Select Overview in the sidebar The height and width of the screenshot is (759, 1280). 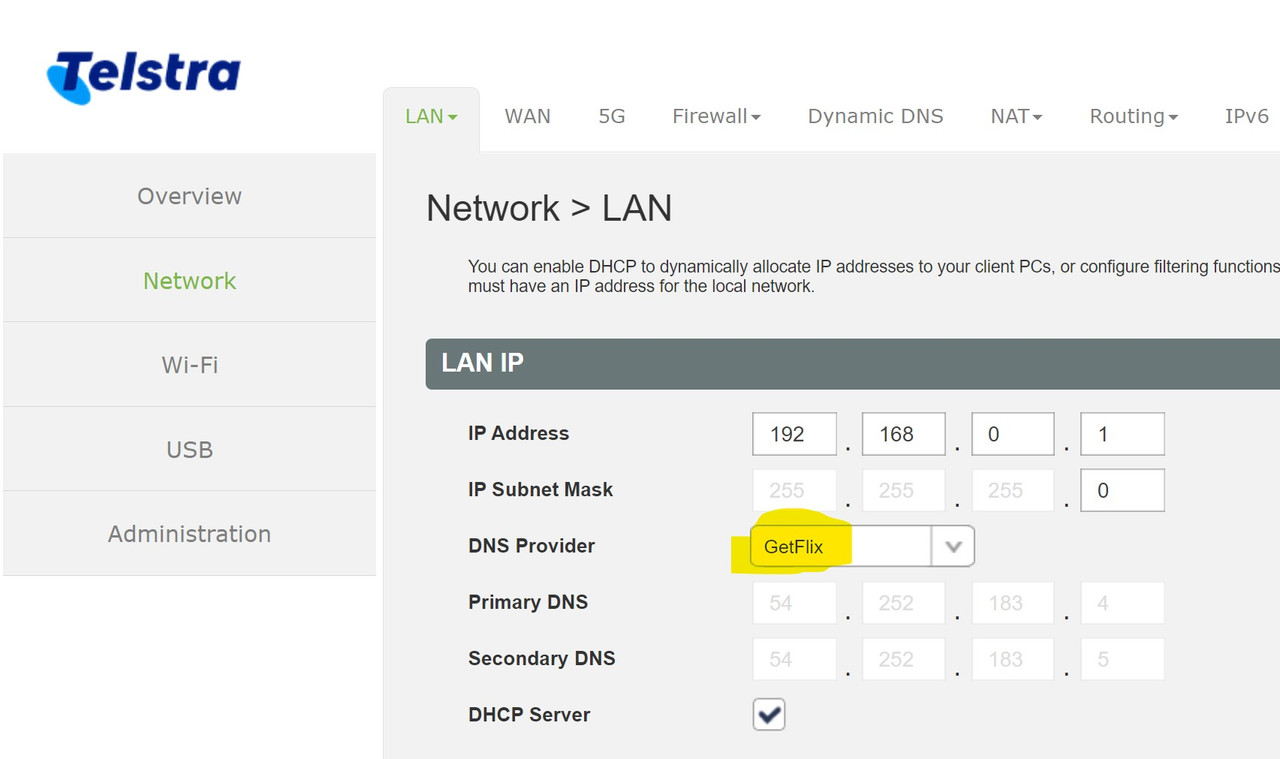point(190,196)
